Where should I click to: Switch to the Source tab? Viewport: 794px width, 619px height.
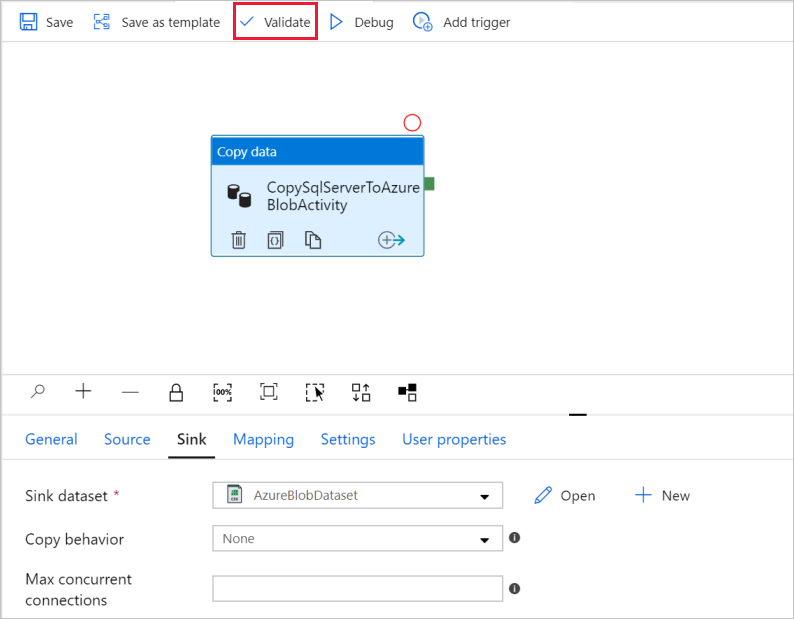[x=127, y=439]
